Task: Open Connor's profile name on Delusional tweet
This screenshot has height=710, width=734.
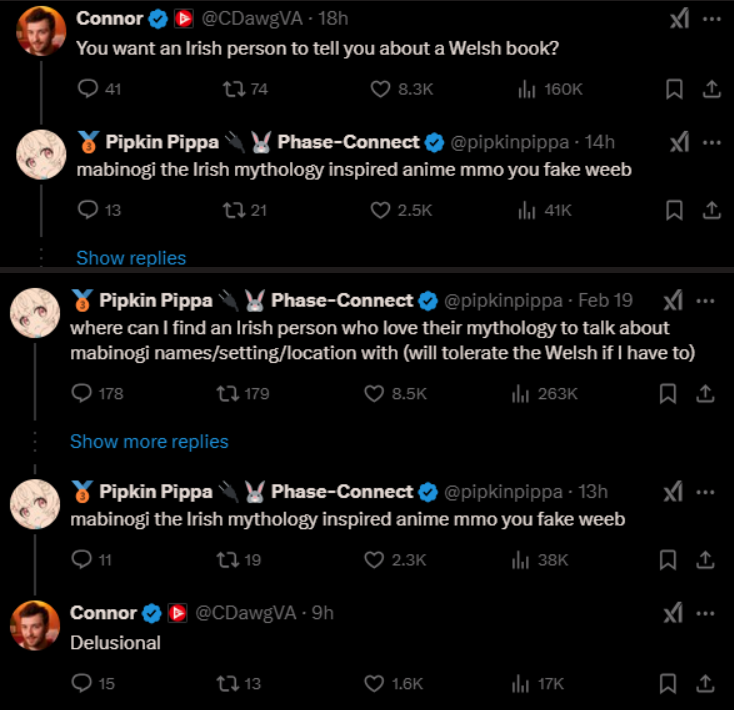Action: coord(103,612)
